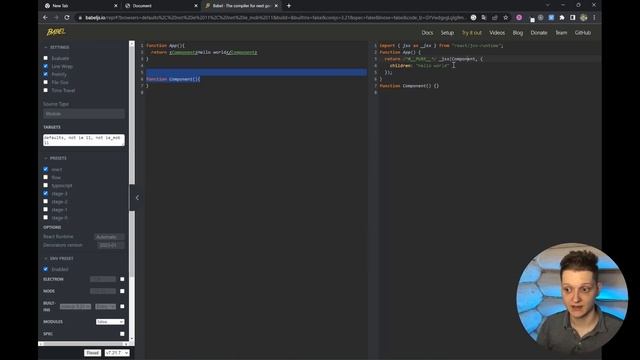Collapse the Env Preset section
Viewport: 640px width, 360px height.
pyautogui.click(x=59, y=258)
